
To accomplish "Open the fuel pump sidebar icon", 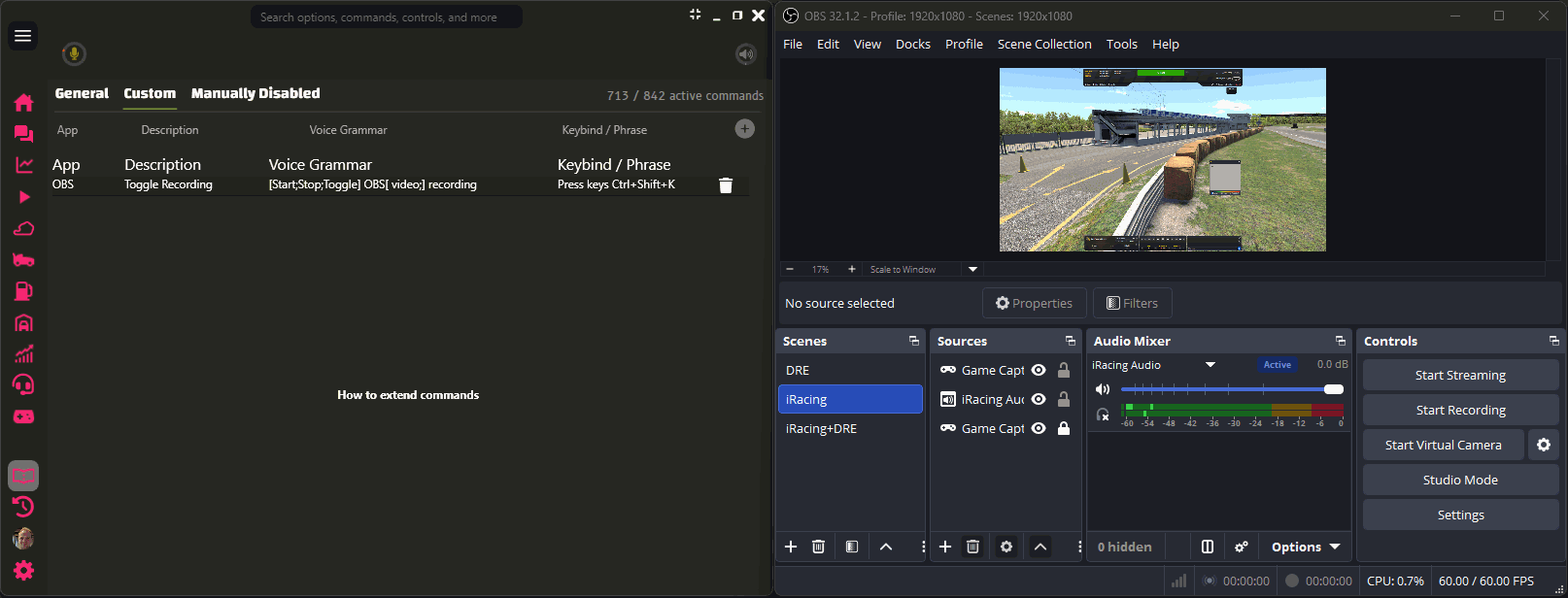I will pyautogui.click(x=23, y=291).
